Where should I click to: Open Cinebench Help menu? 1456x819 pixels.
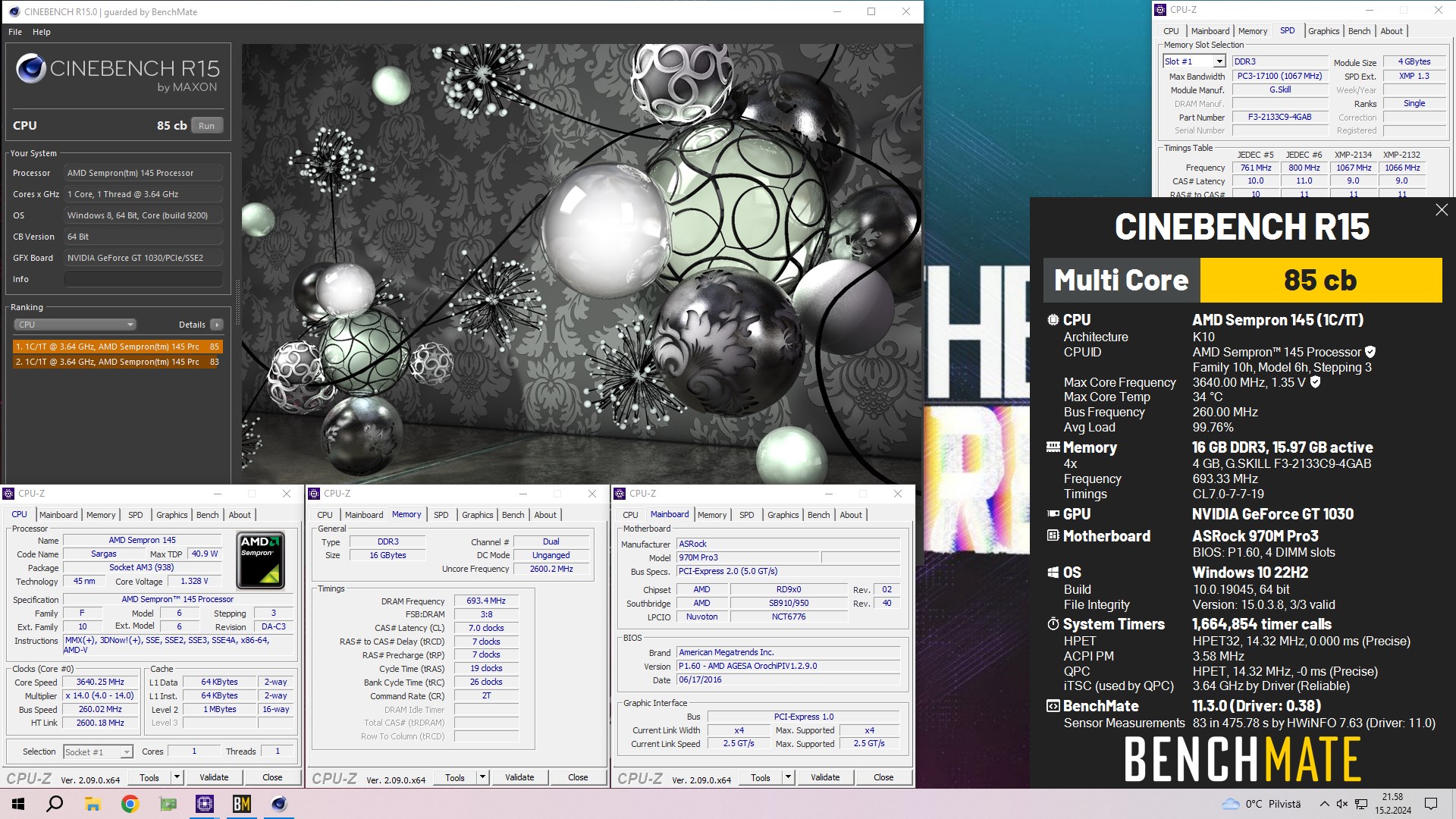[42, 32]
